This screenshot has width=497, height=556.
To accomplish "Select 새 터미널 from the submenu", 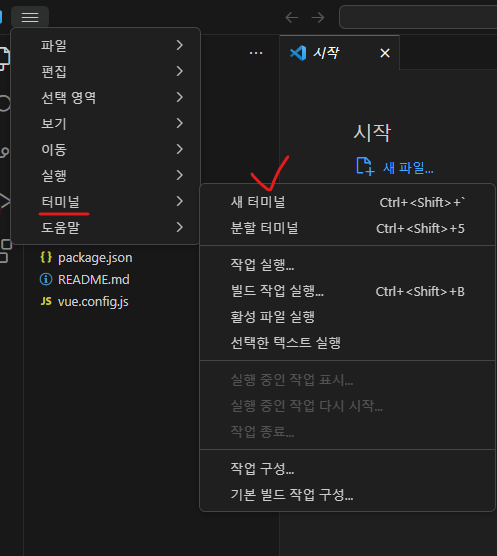I will click(x=347, y=202).
